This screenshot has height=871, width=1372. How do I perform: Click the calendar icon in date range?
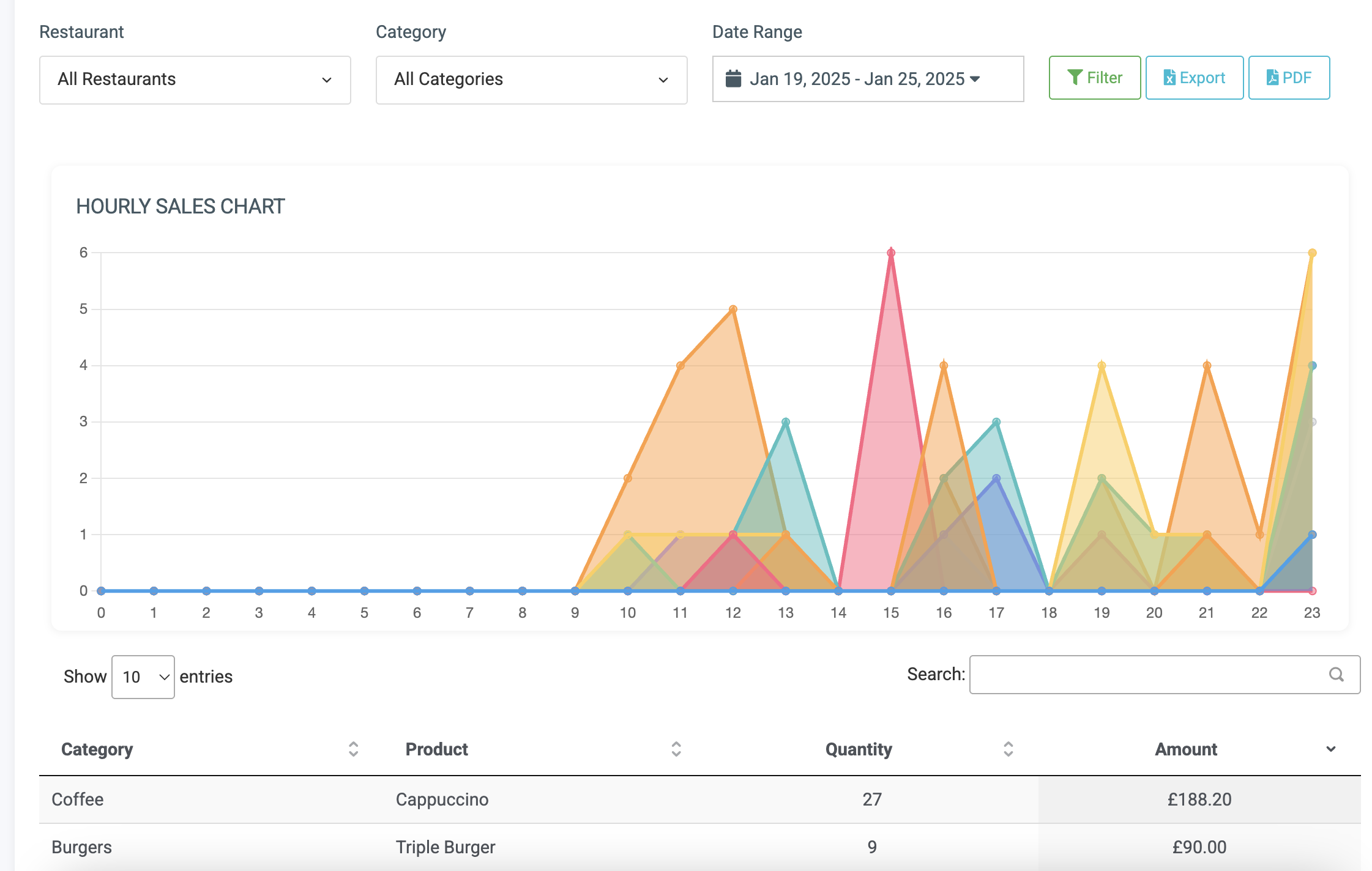(733, 79)
